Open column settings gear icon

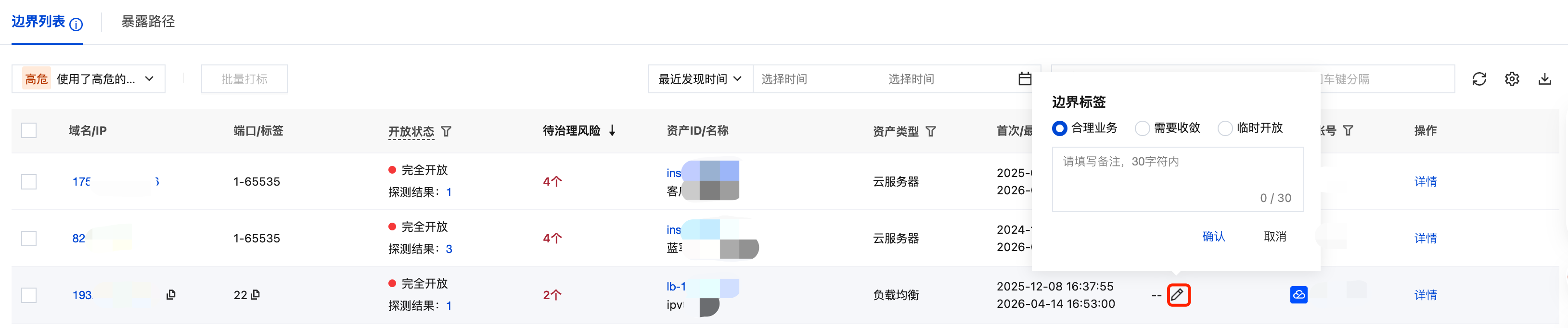(1512, 78)
